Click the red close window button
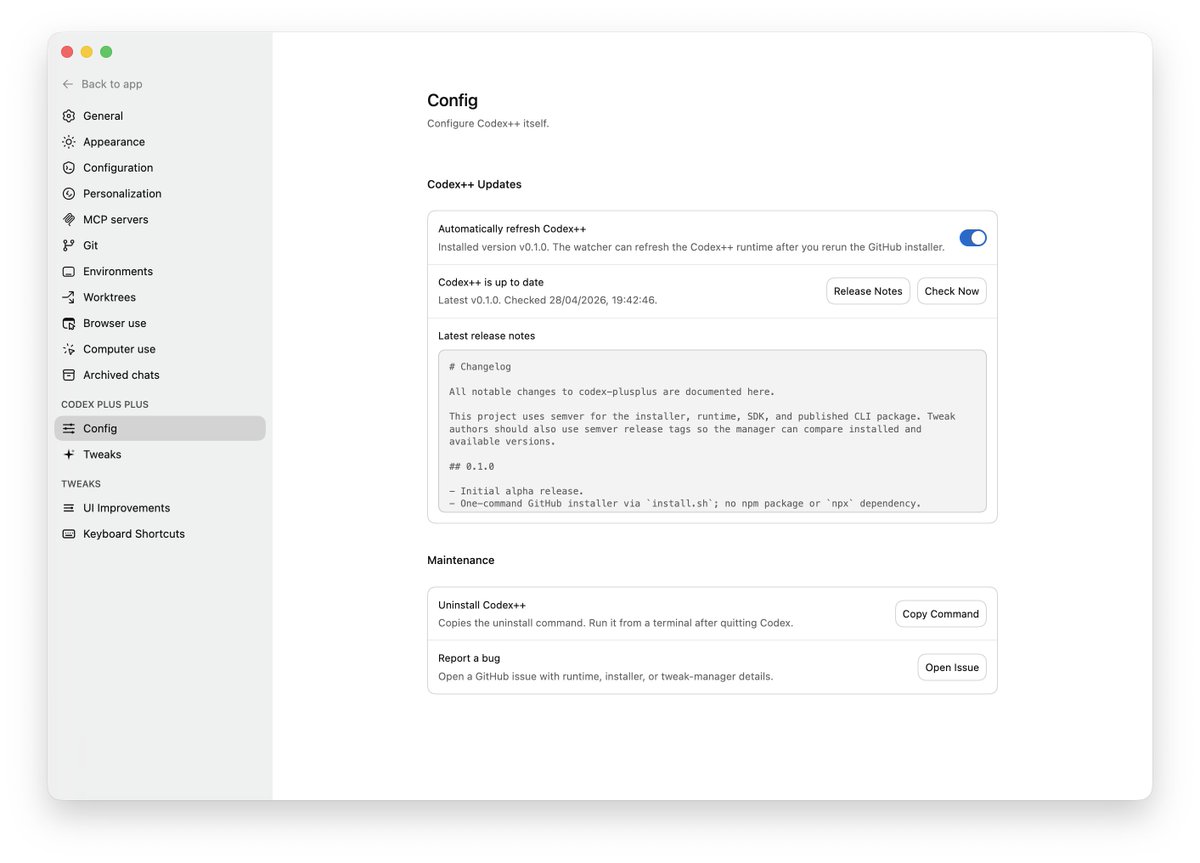 [67, 52]
